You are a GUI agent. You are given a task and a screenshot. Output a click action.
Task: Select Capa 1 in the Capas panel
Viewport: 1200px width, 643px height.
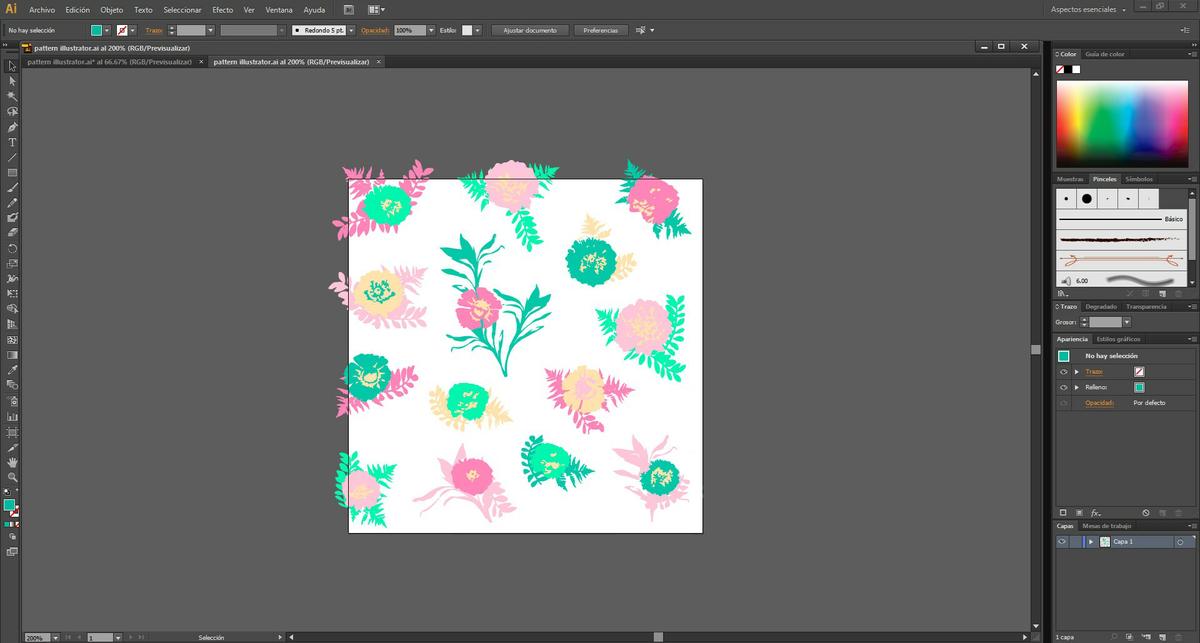[x=1125, y=541]
